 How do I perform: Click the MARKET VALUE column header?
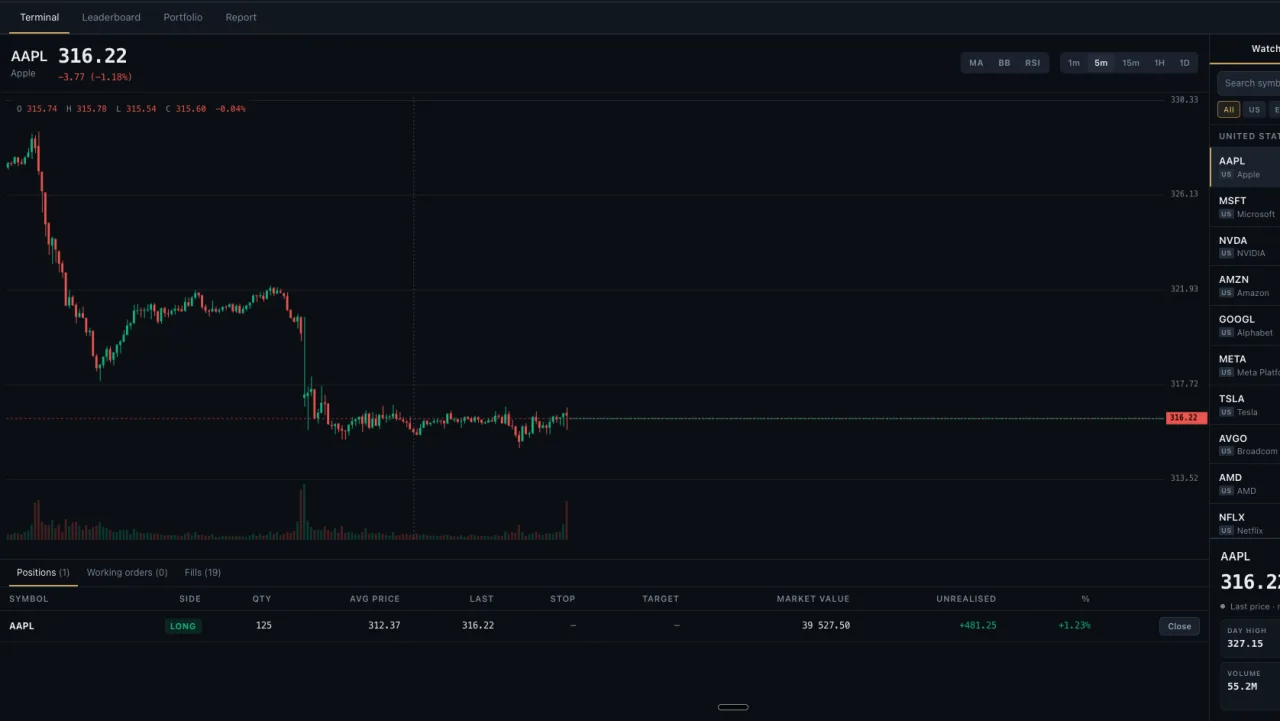[813, 599]
